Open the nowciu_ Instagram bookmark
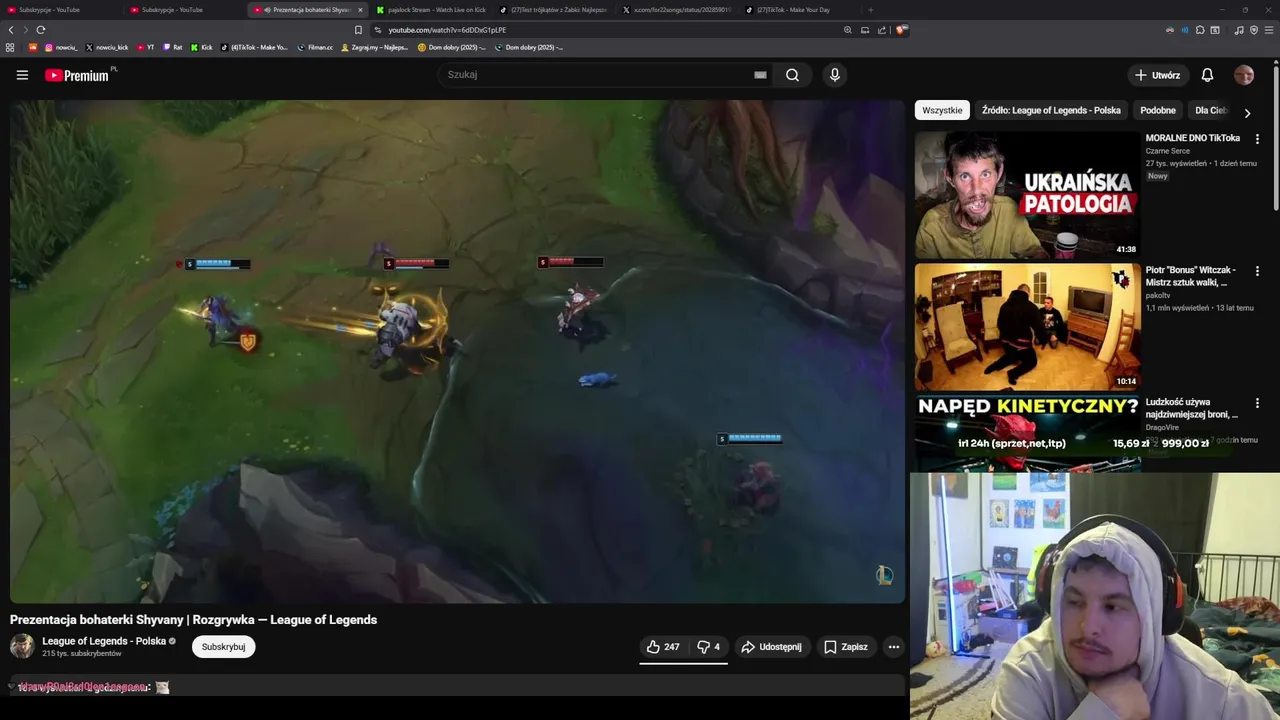1280x720 pixels. [x=60, y=47]
